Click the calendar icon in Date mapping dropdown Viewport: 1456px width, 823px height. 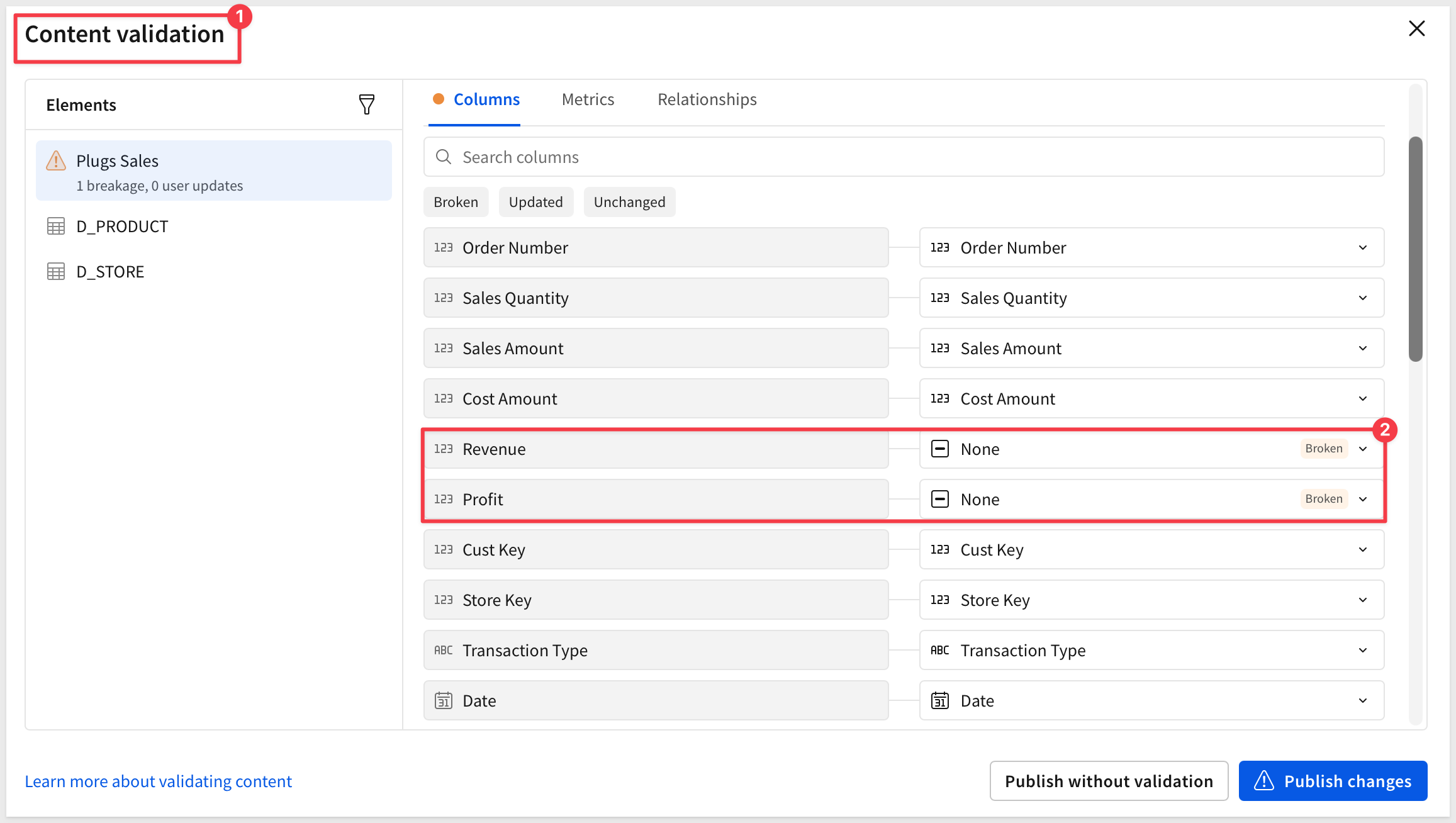coord(940,700)
